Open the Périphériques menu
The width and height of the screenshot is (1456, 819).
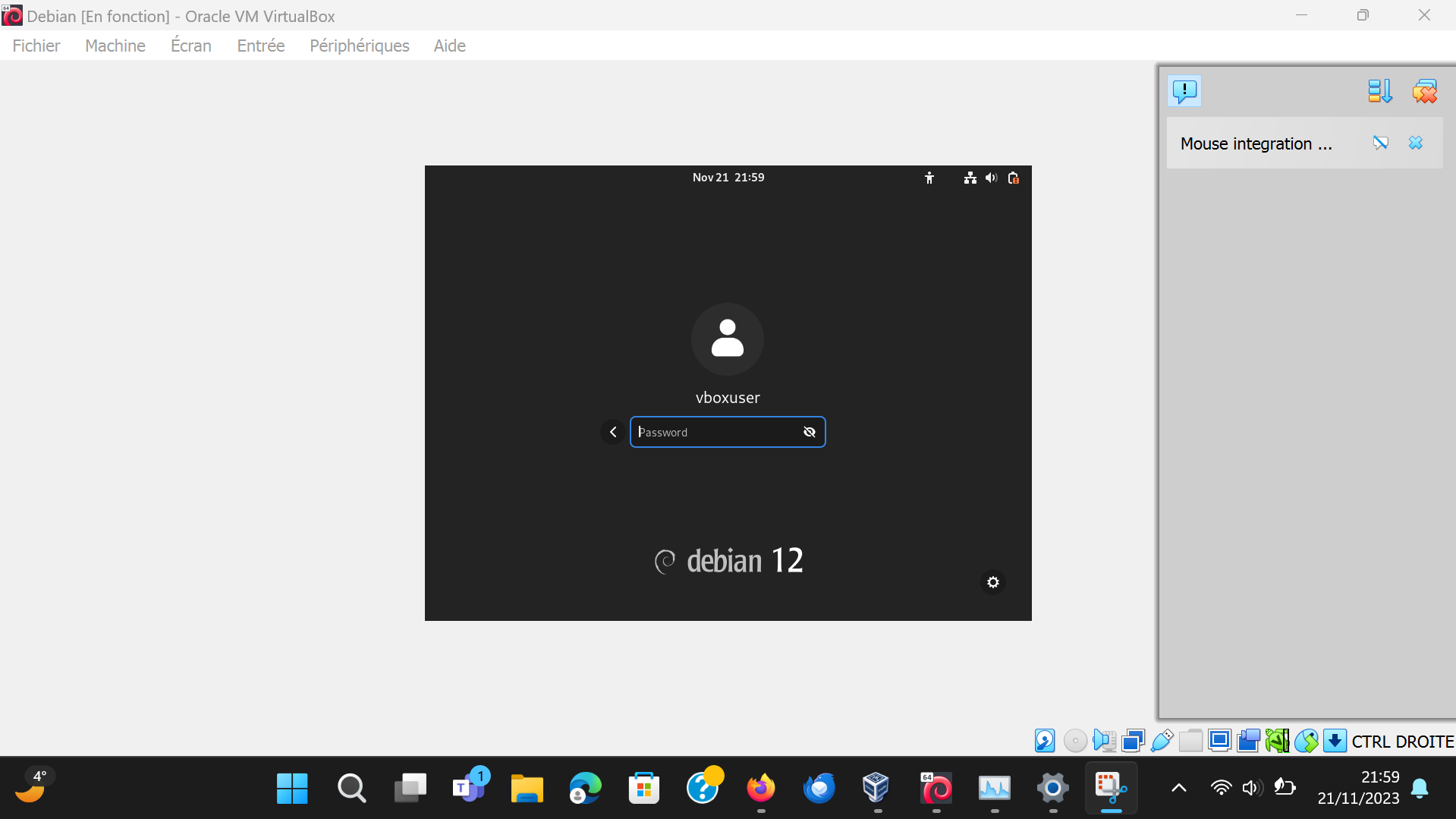[360, 46]
